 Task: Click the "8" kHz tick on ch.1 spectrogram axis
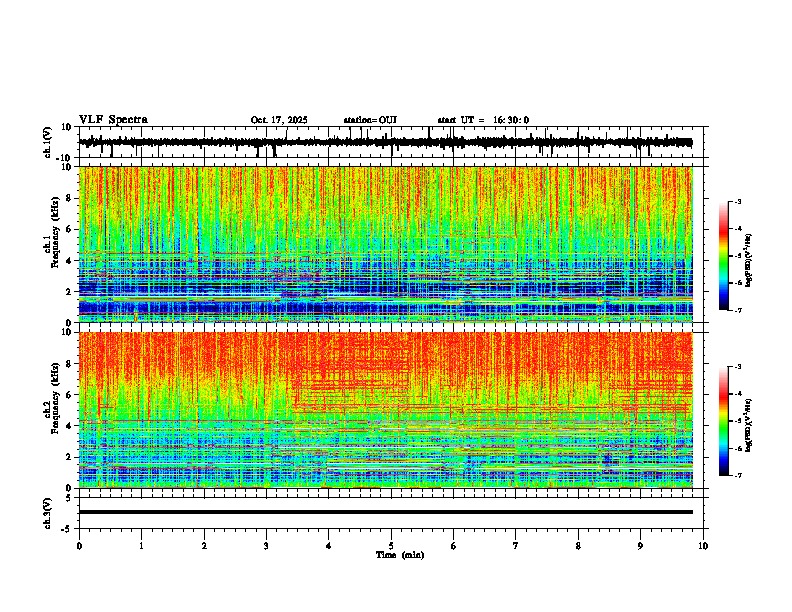pyautogui.click(x=69, y=198)
